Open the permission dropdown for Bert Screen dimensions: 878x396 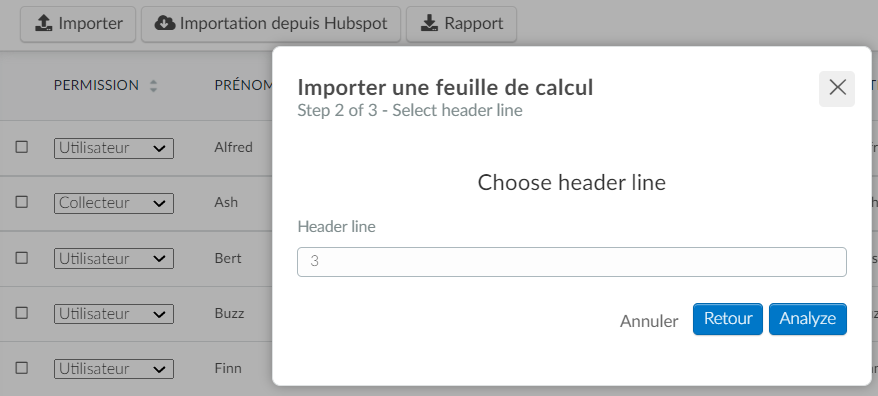pos(114,259)
